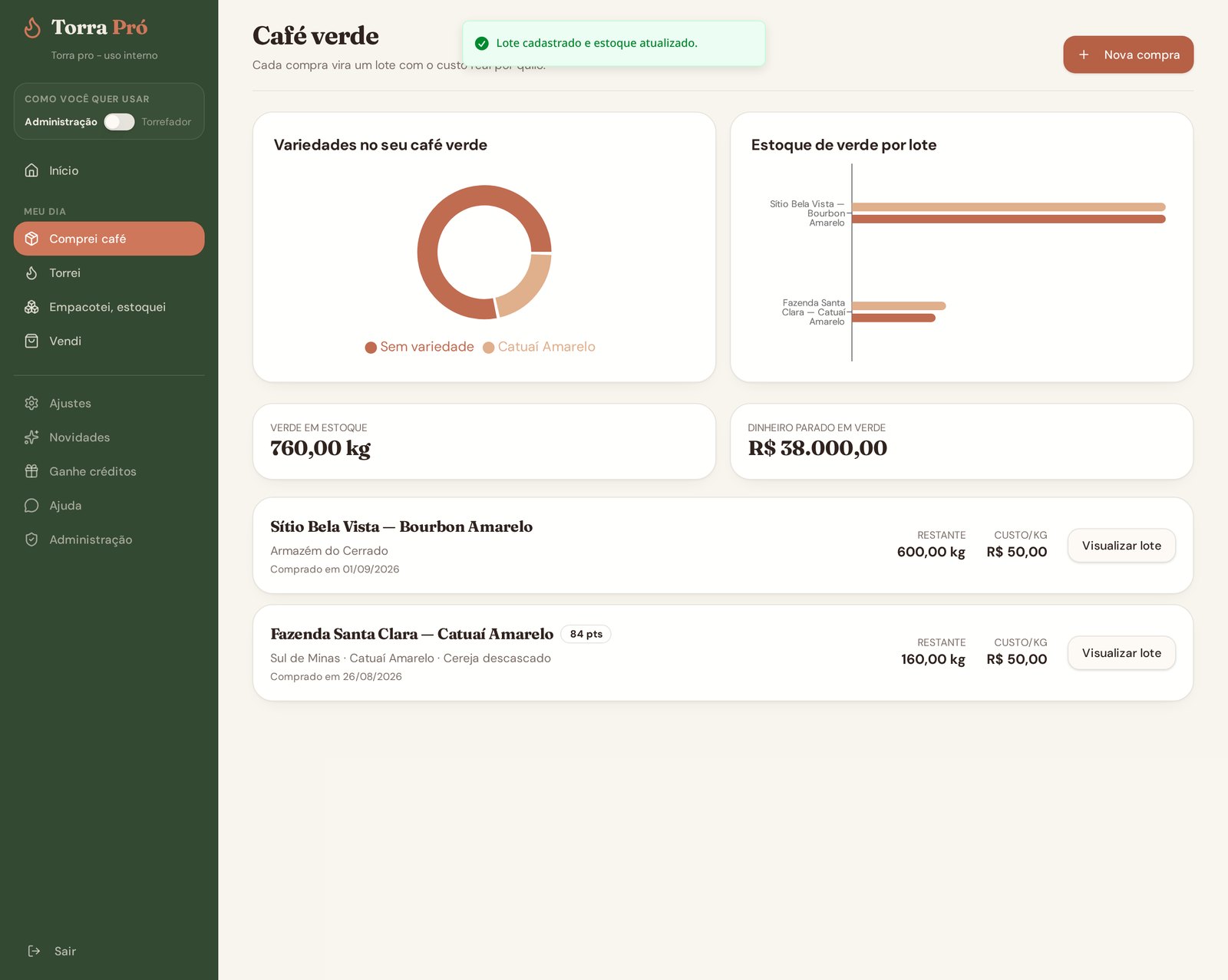The image size is (1228, 980).
Task: Click the flame icon beside Torrei
Action: click(x=31, y=273)
